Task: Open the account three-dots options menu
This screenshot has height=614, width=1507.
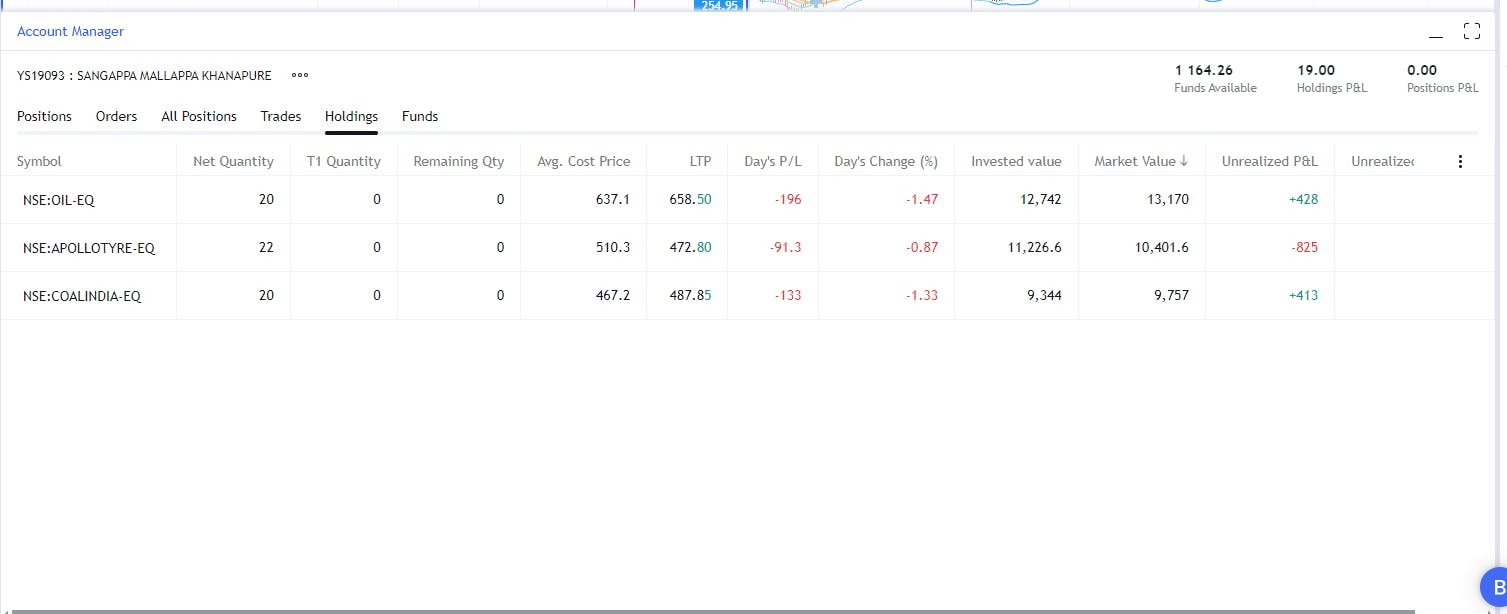Action: click(x=300, y=75)
